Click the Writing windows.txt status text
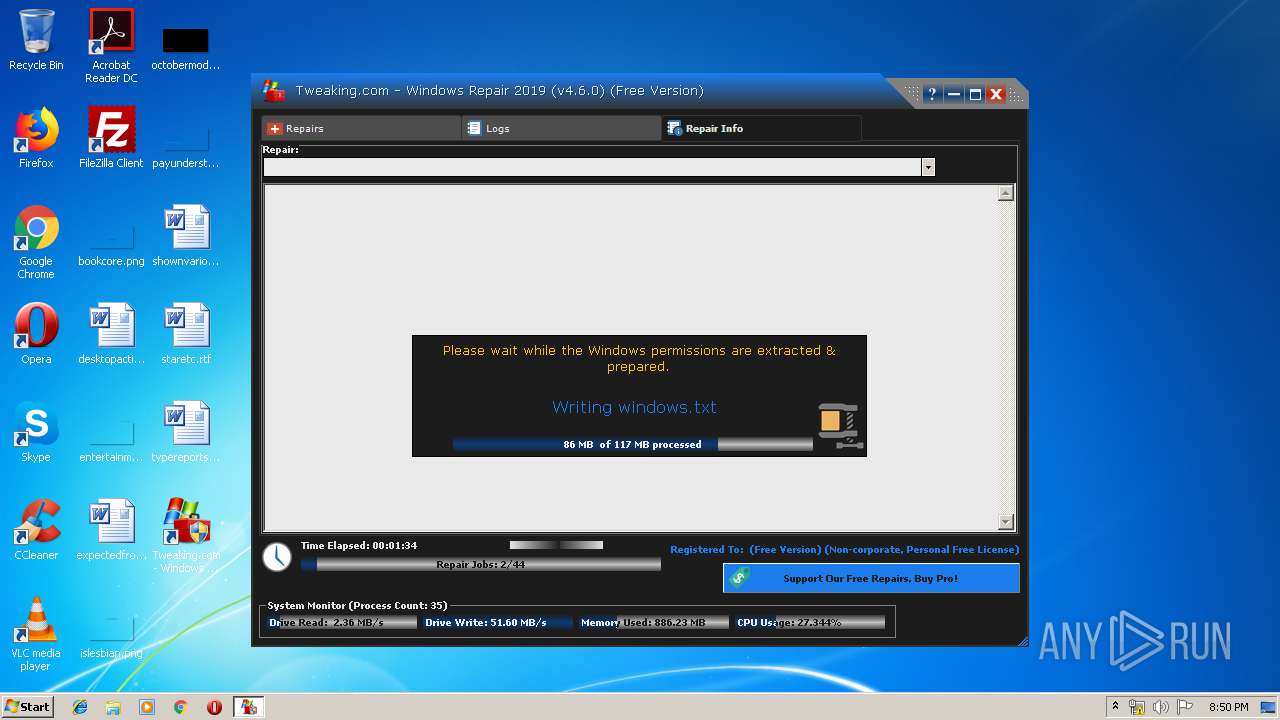 click(x=634, y=407)
